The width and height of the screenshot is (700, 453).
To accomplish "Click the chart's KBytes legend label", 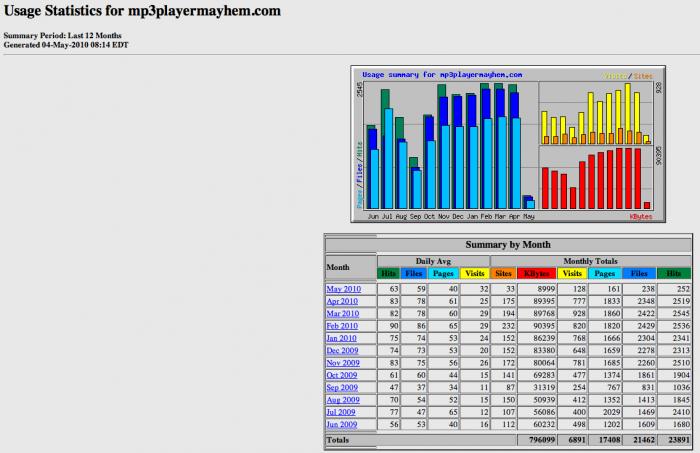I will (641, 216).
